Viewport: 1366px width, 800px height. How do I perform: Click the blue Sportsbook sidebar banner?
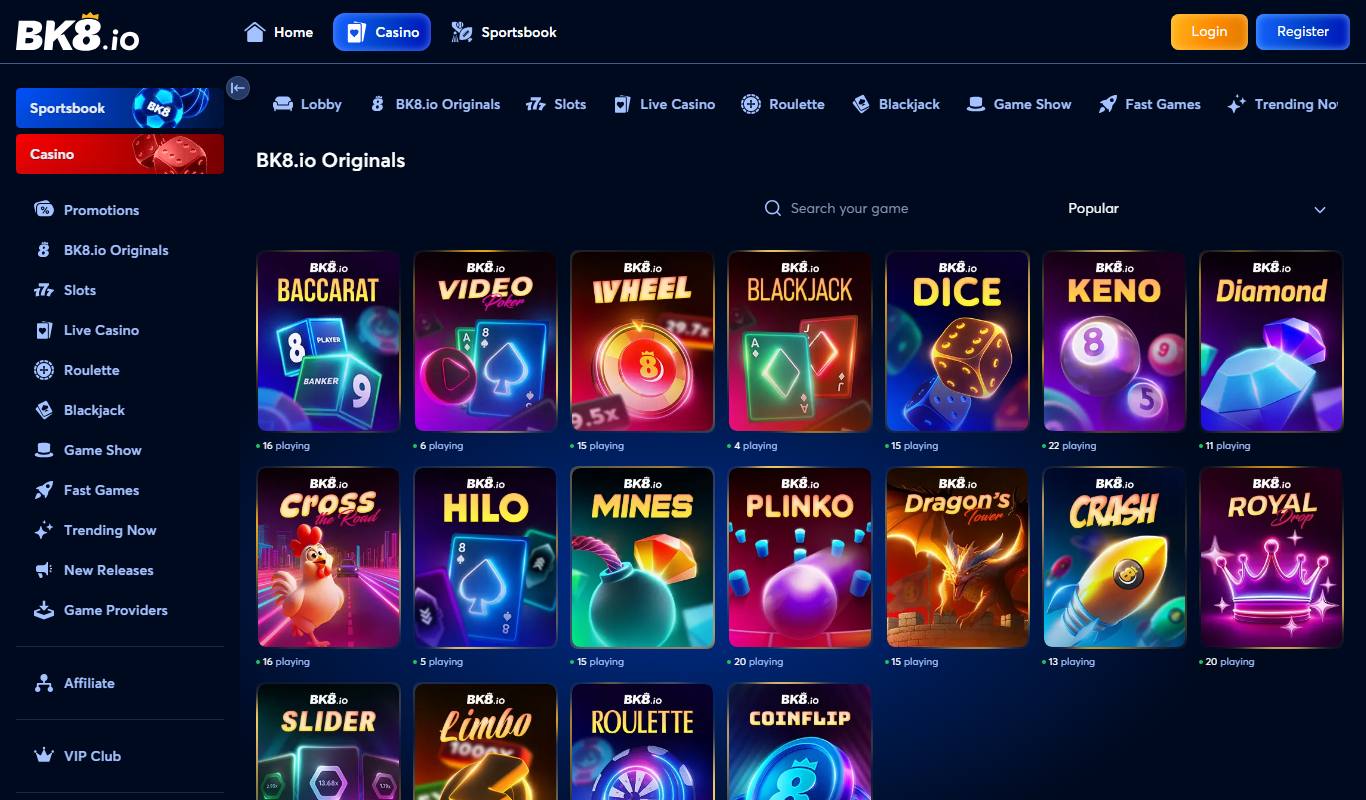click(x=120, y=108)
